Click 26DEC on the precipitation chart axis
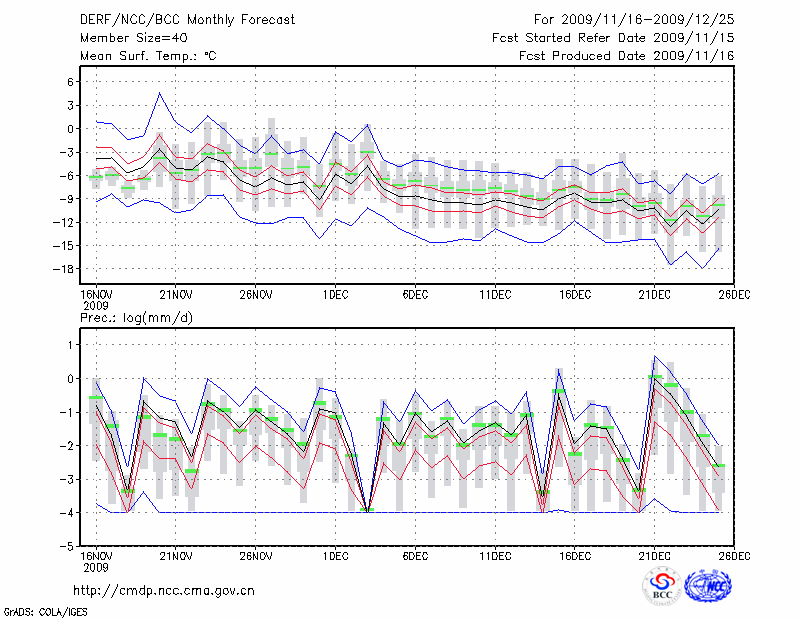Screen dimensions: 800x618 click(x=734, y=555)
